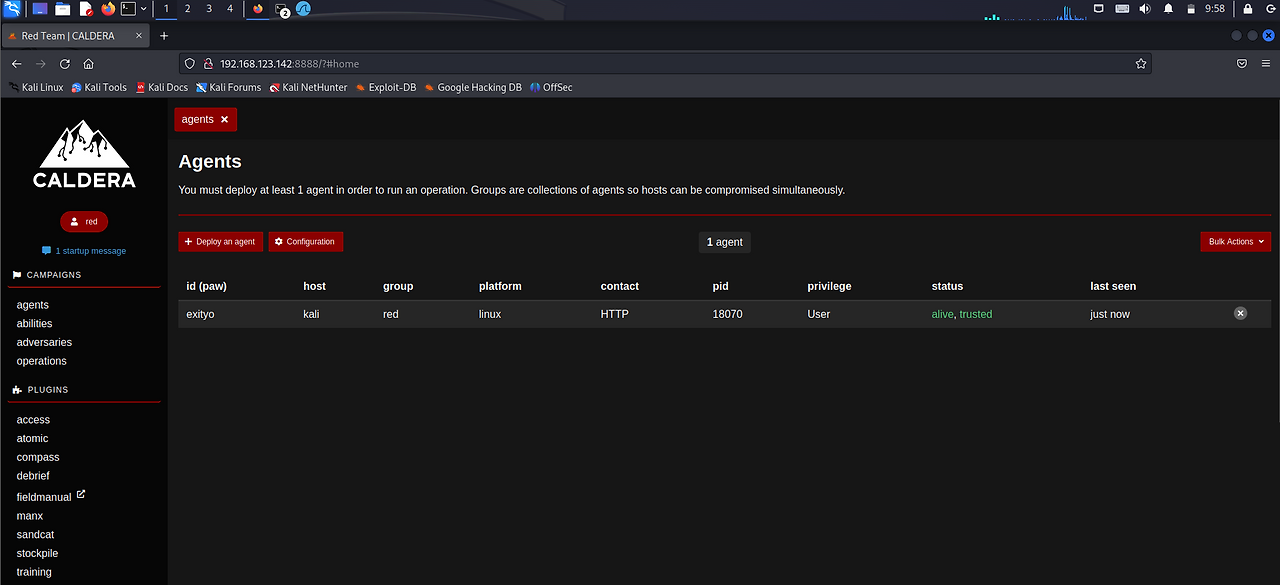The image size is (1280, 585).
Task: Select the Red Team | CALDERA browser tab
Action: (x=75, y=35)
